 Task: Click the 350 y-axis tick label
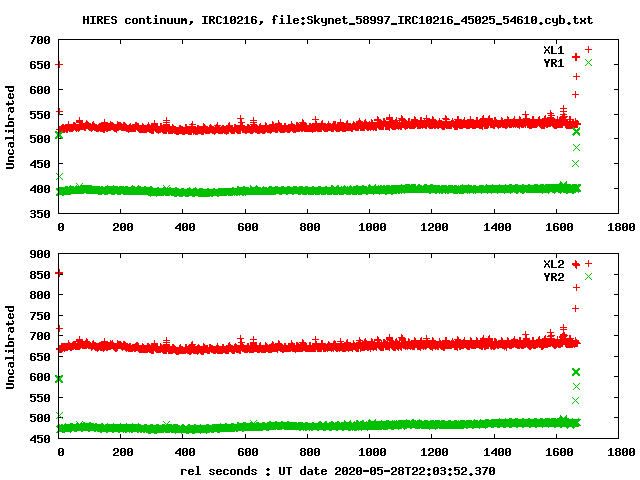(40, 213)
